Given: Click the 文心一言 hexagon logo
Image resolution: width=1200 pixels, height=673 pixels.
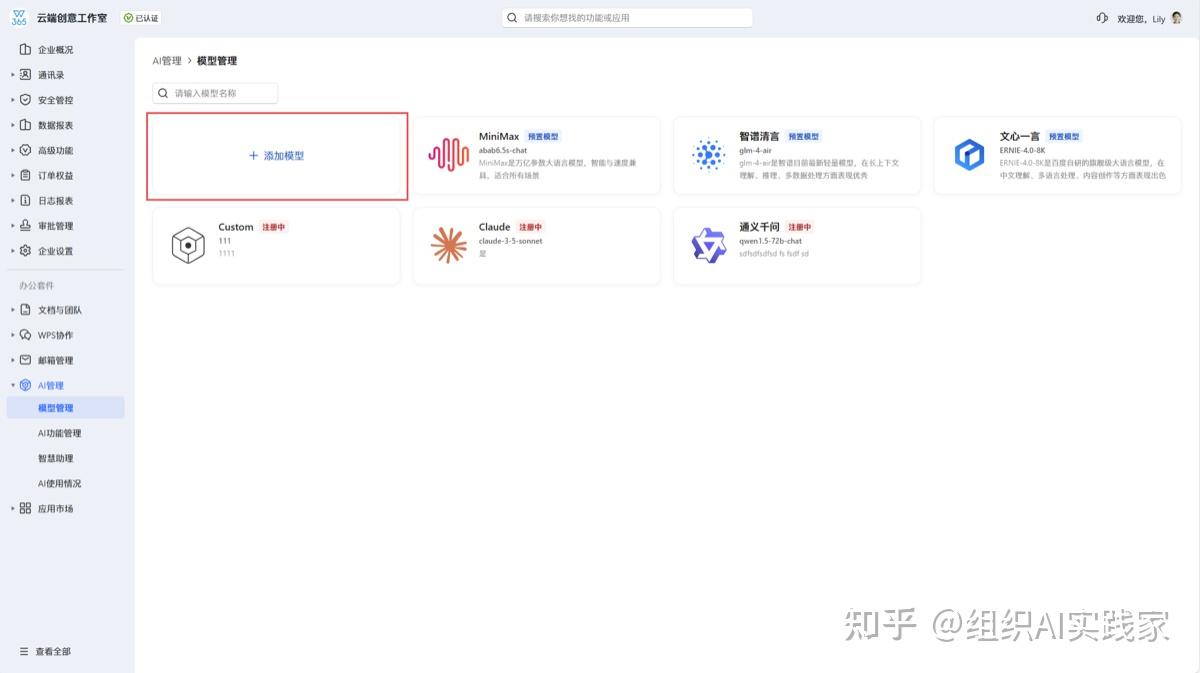Looking at the screenshot, I should [969, 155].
